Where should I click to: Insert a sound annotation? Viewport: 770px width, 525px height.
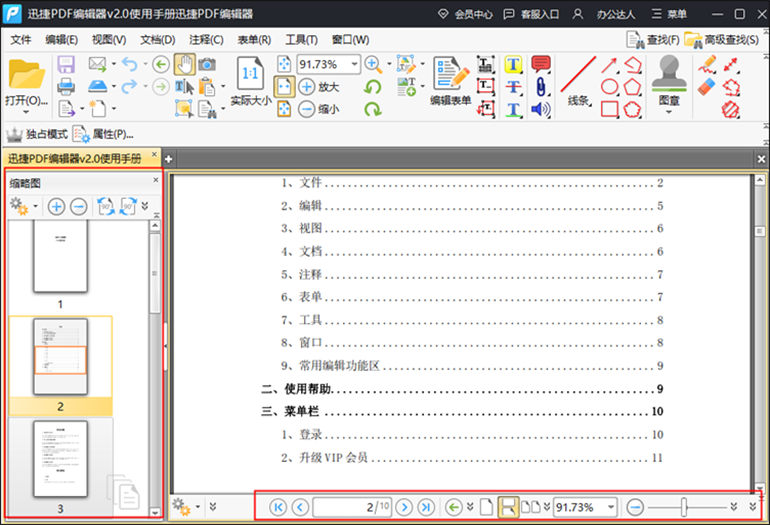click(x=541, y=109)
